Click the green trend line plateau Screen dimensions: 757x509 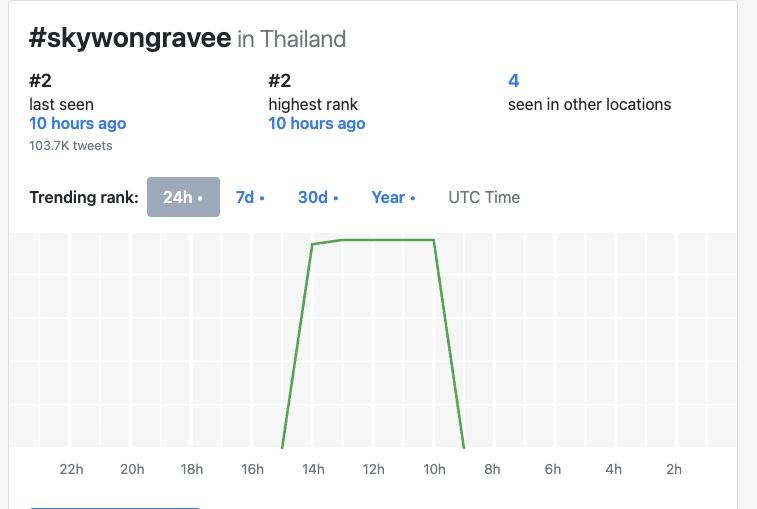click(388, 240)
